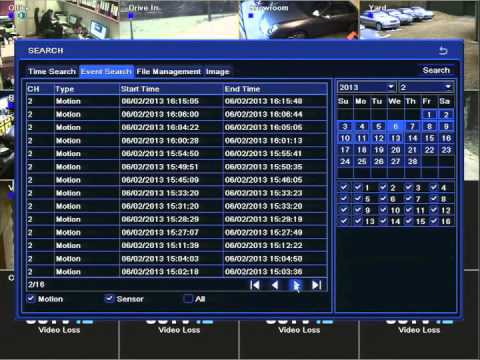Click the return arrow icon in SEARCH header
The image size is (480, 360).
(443, 51)
